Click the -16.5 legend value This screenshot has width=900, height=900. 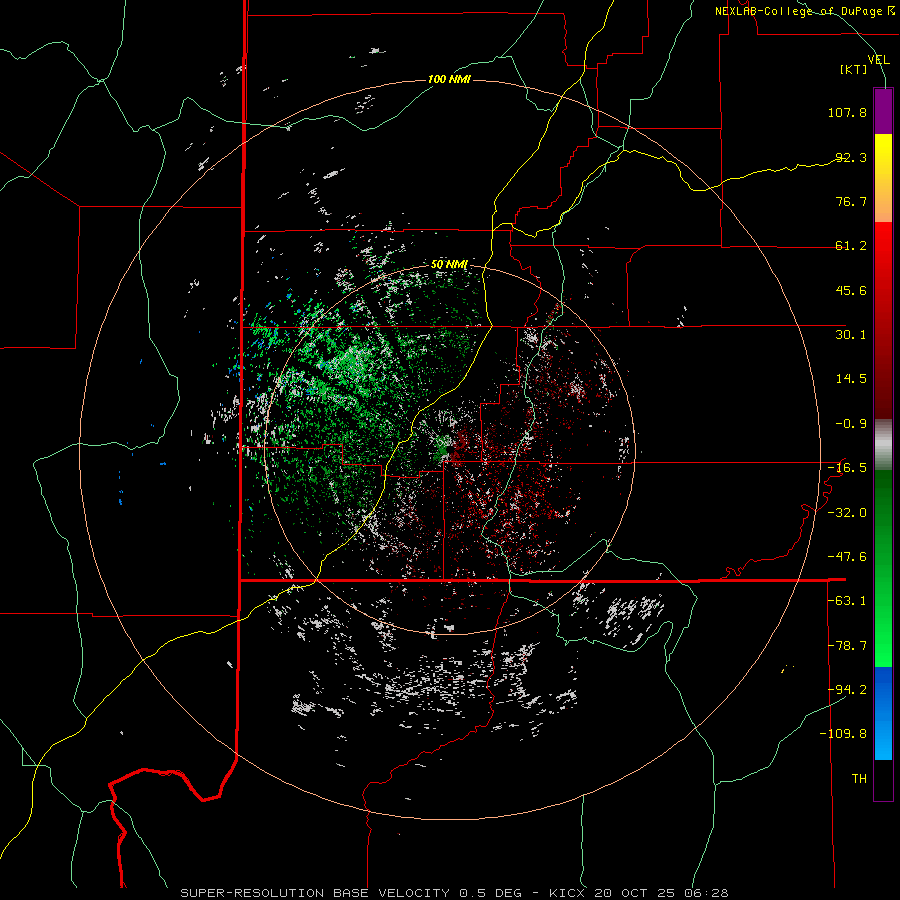(x=847, y=468)
